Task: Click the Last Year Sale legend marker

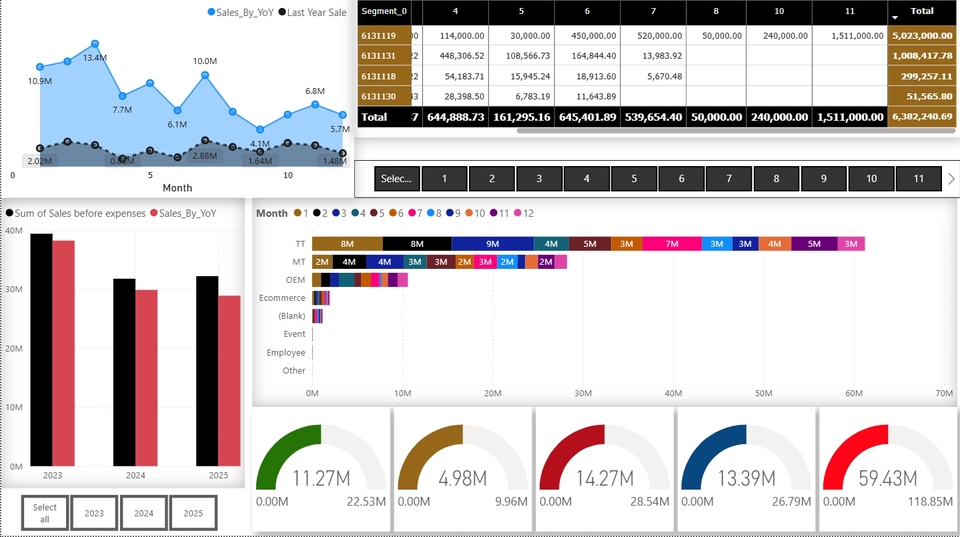Action: tap(282, 12)
